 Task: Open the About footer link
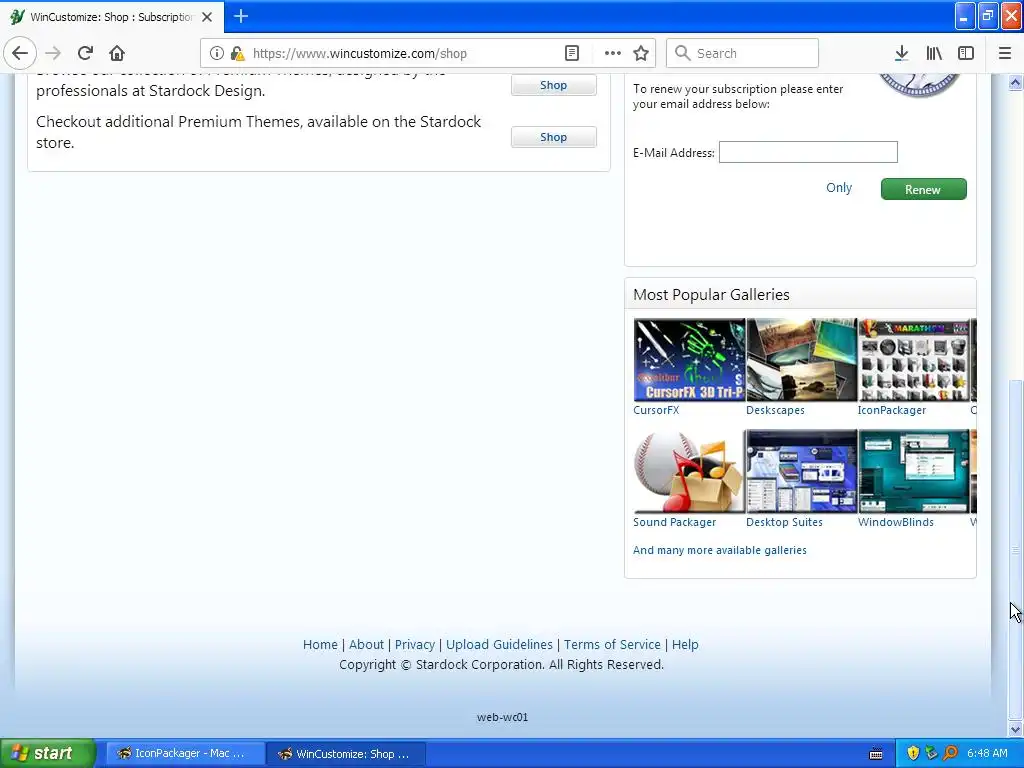(x=366, y=645)
